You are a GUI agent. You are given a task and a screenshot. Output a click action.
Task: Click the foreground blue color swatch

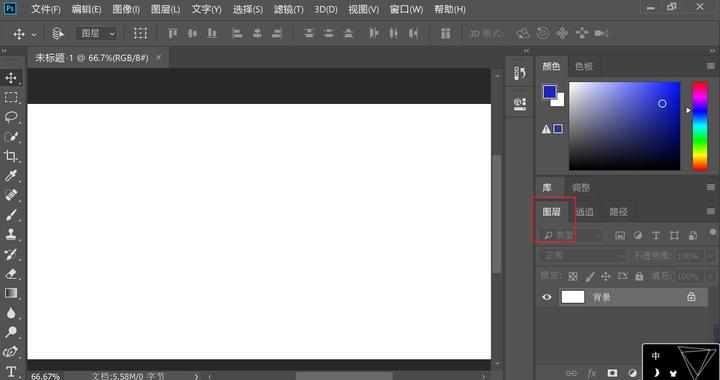pyautogui.click(x=550, y=92)
